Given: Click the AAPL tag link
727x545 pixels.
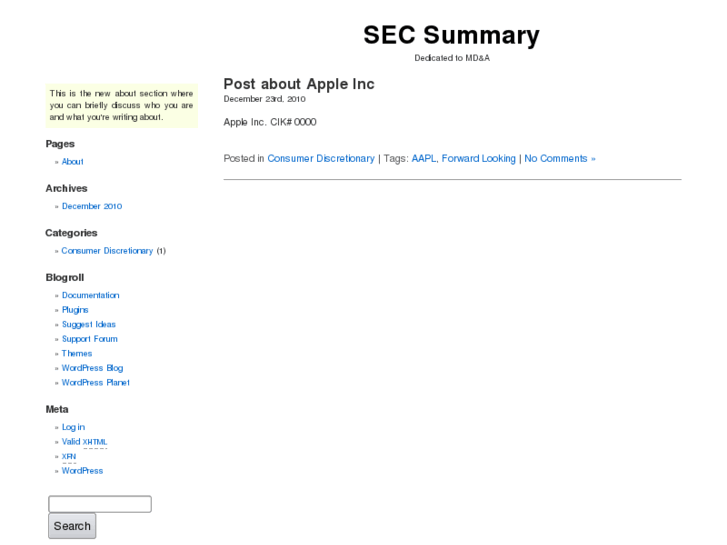Looking at the screenshot, I should 423,158.
